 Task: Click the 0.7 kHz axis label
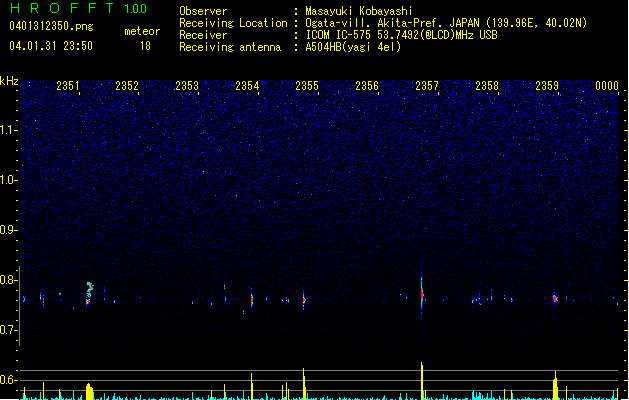pos(8,330)
